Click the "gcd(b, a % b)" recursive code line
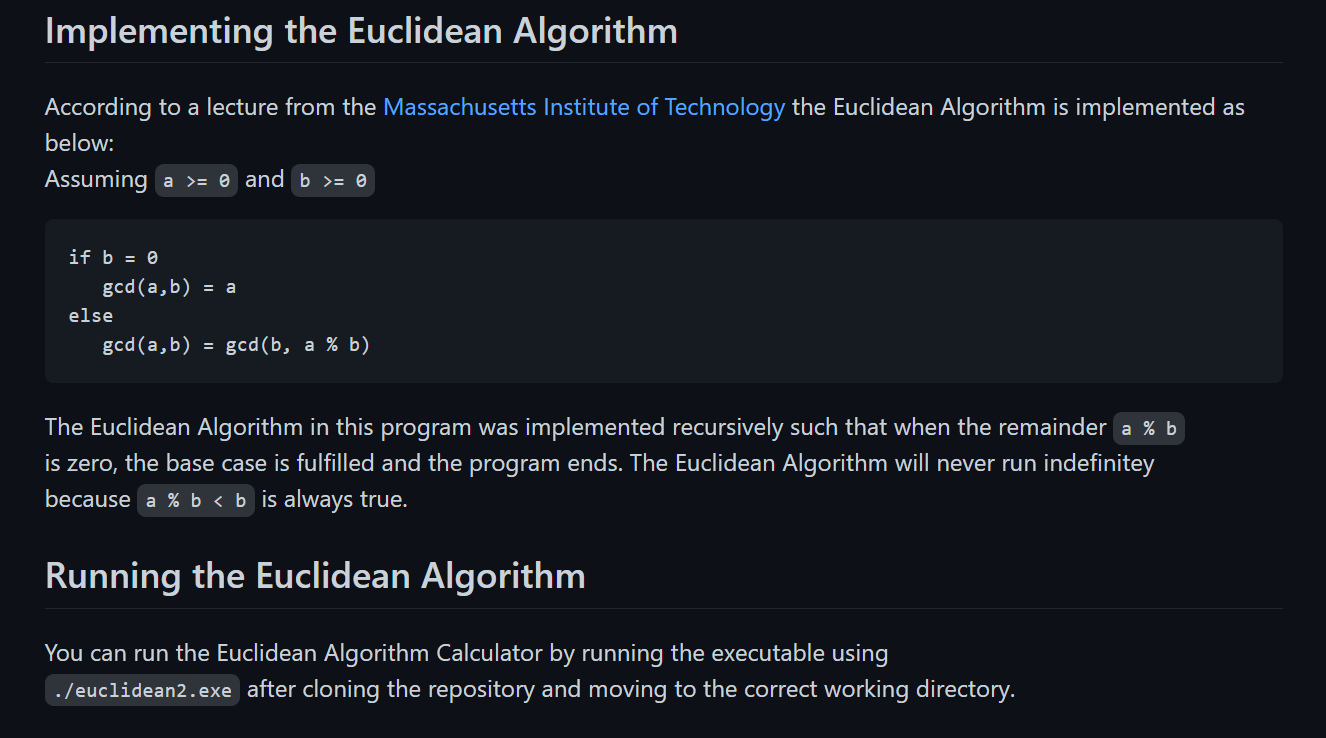1326x738 pixels. (236, 345)
